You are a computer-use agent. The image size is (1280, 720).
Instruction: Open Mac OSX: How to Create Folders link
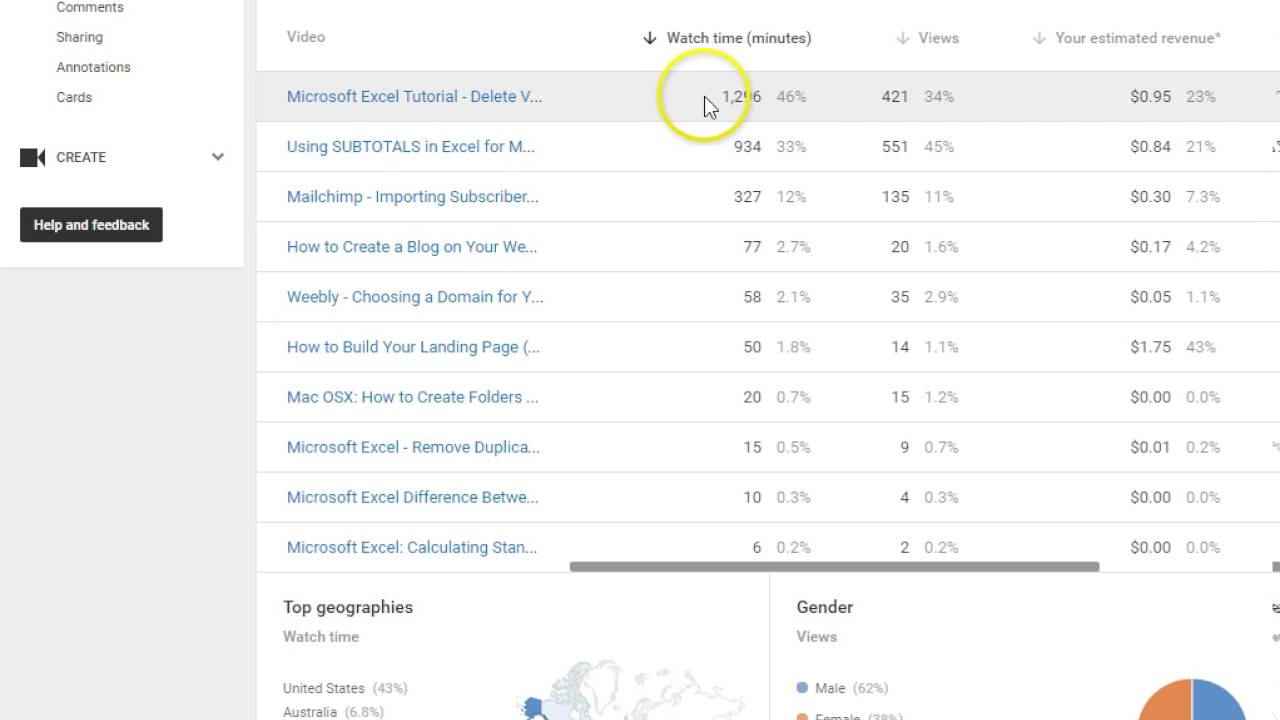click(412, 397)
